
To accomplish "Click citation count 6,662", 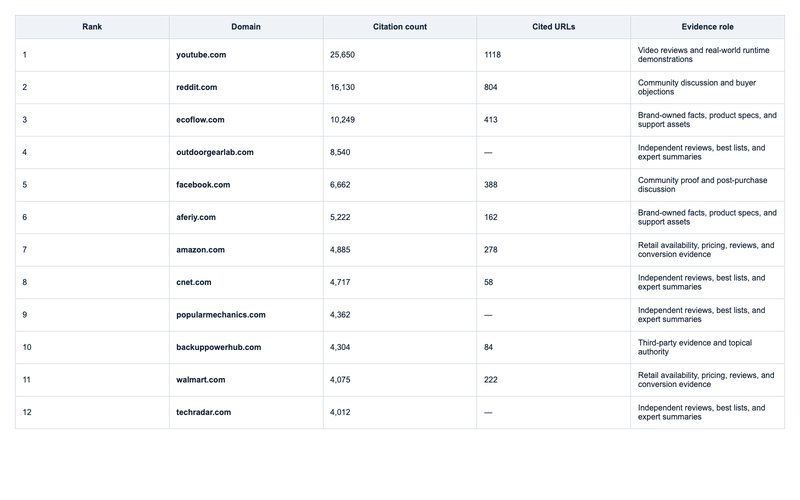I will (x=340, y=185).
